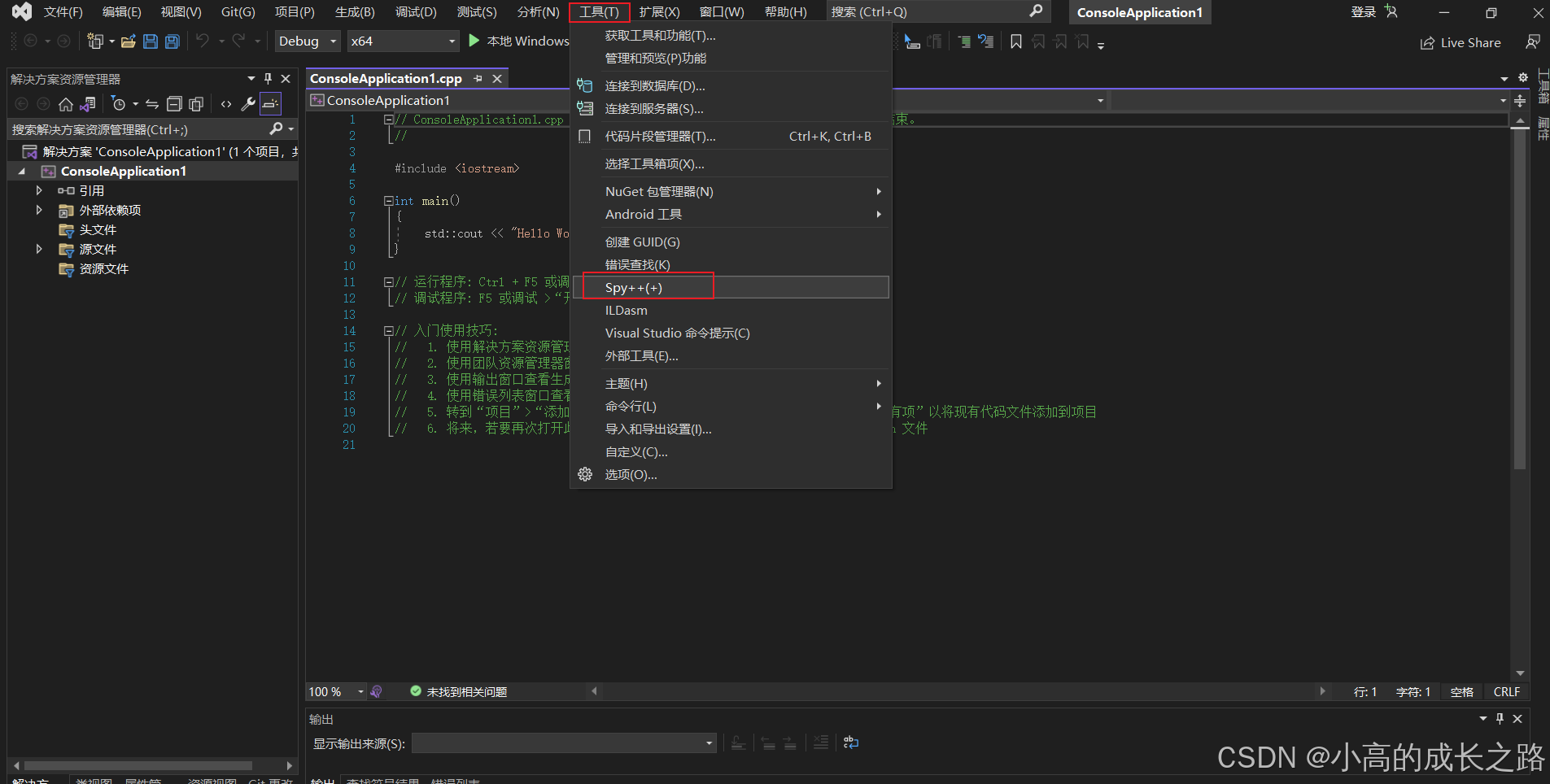Image resolution: width=1550 pixels, height=784 pixels.
Task: Open the Debug configuration dropdown
Action: (307, 41)
